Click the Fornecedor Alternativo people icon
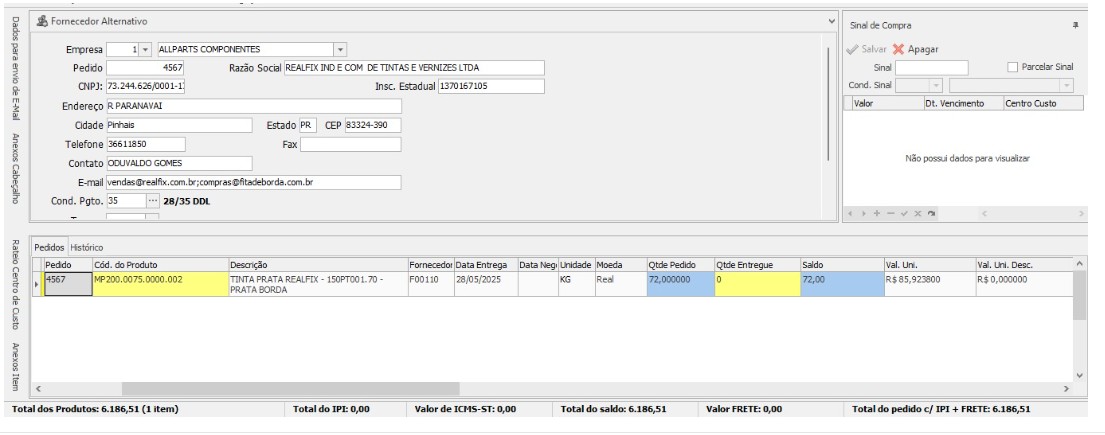This screenshot has height=435, width=1105. (x=42, y=21)
